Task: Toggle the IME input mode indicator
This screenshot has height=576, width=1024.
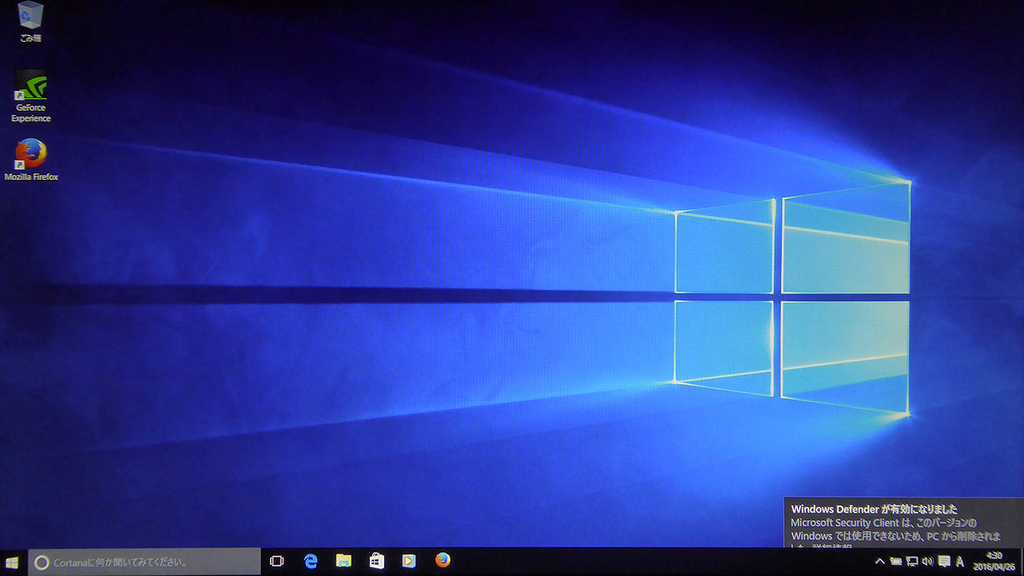Action: click(958, 561)
